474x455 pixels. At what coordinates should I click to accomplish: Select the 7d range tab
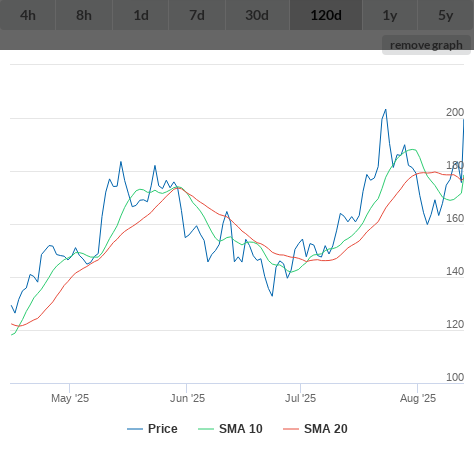[x=197, y=15]
